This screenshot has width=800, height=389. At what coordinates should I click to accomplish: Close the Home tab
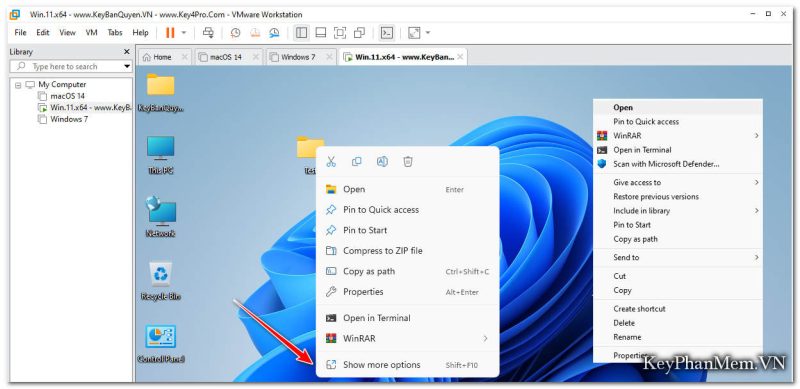[x=184, y=57]
